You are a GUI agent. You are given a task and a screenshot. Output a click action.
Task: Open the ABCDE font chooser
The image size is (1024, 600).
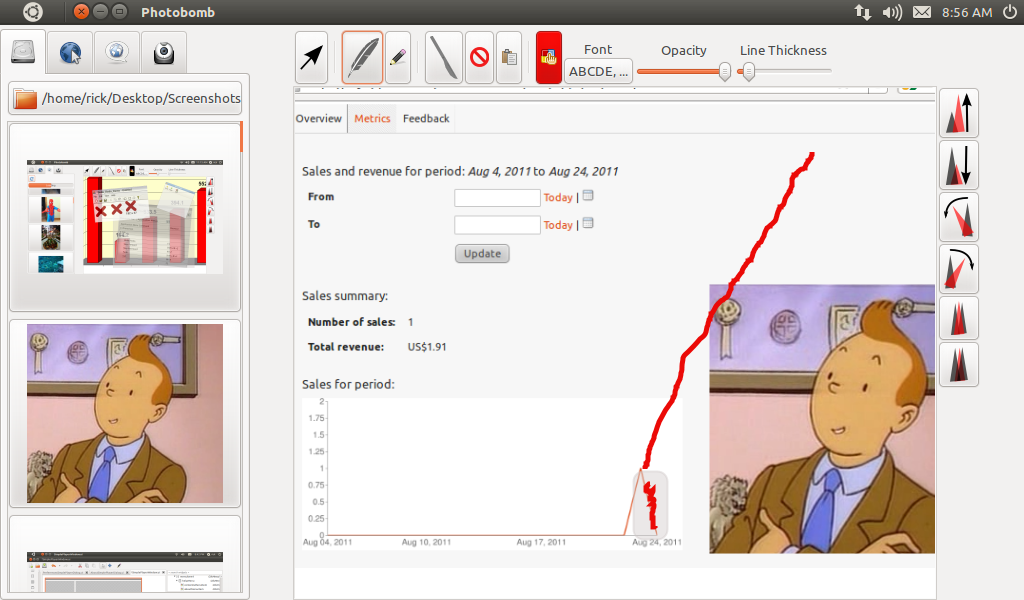tap(598, 71)
